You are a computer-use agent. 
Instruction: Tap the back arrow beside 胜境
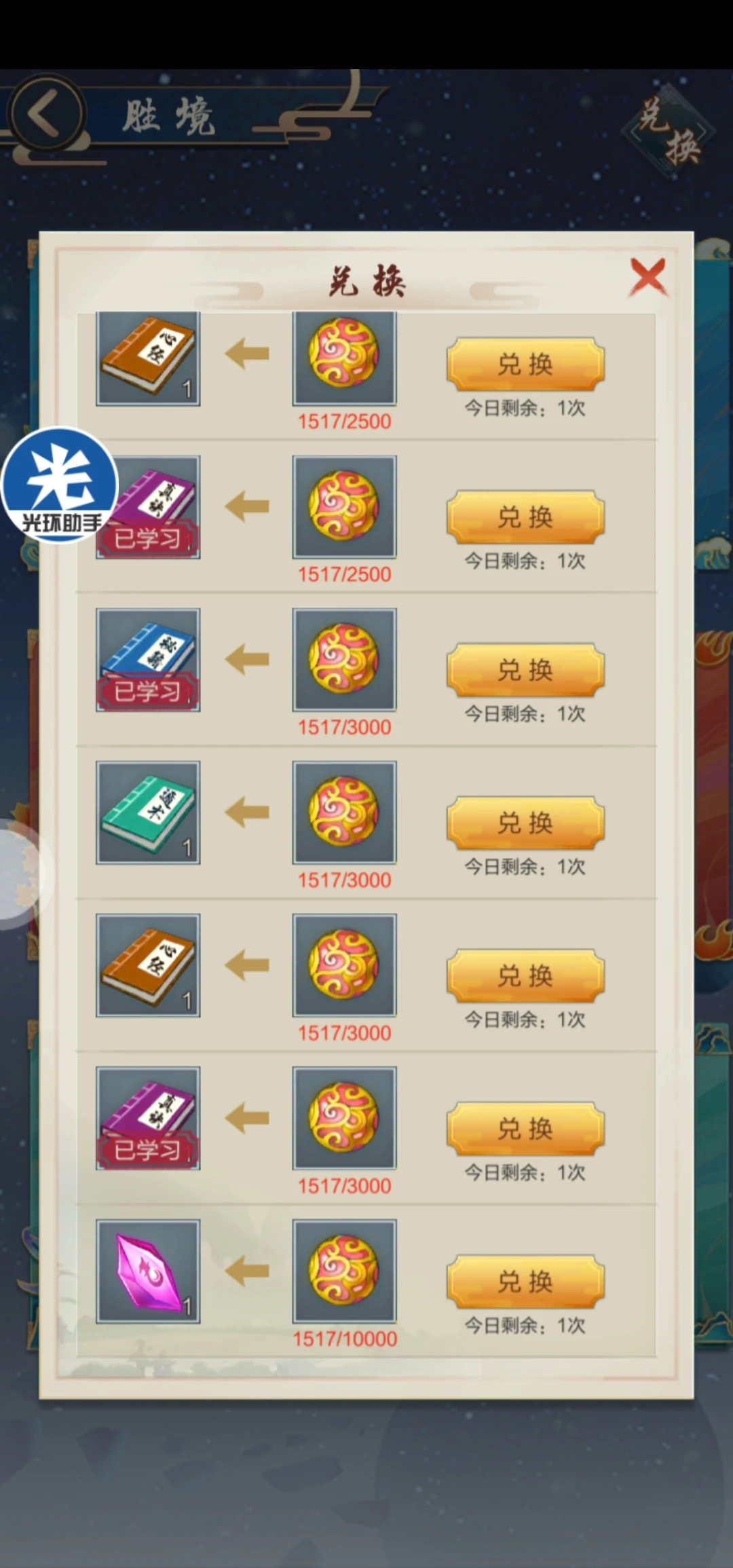[x=46, y=113]
